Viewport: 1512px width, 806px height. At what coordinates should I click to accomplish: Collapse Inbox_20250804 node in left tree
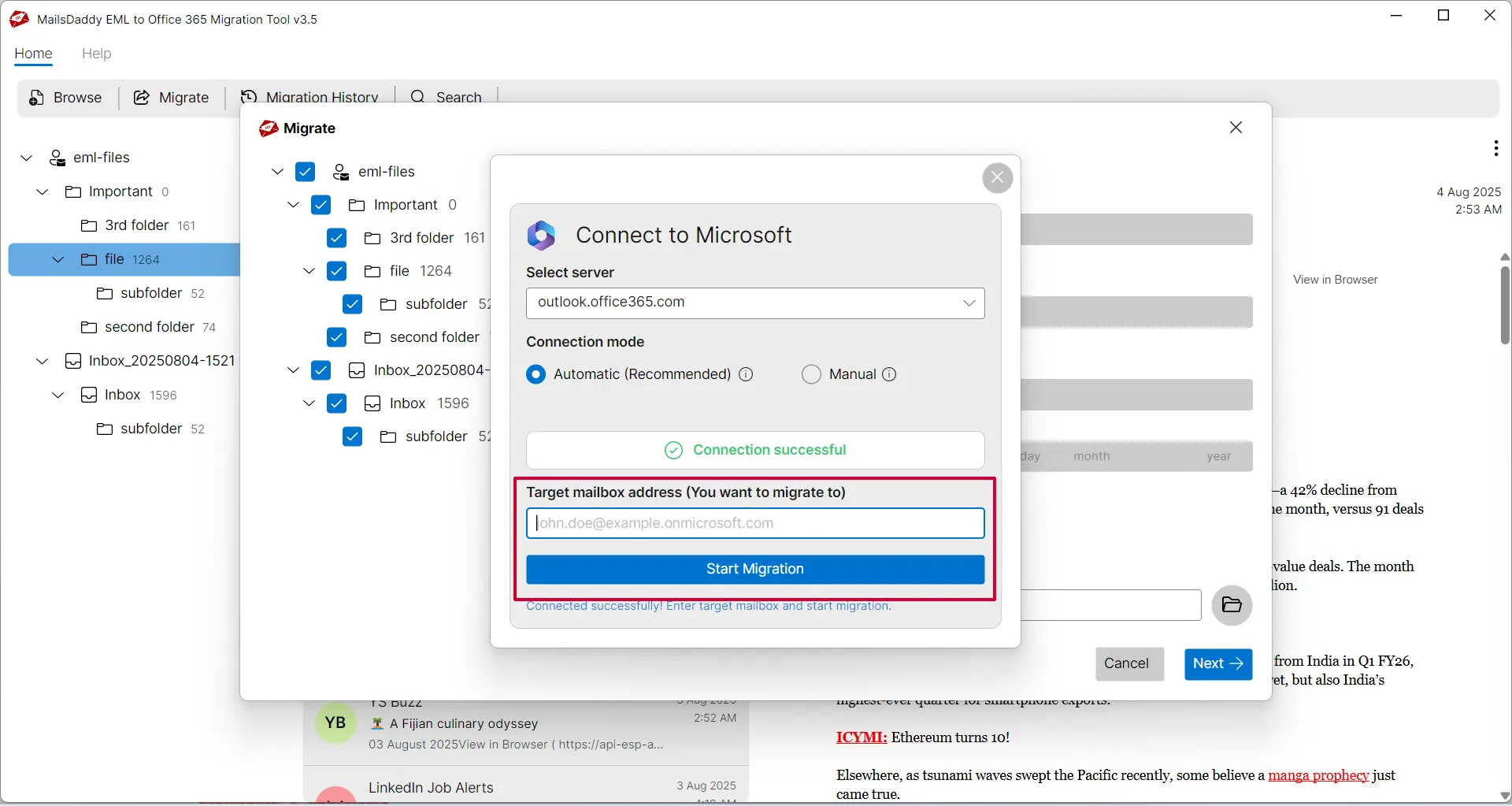(x=43, y=361)
